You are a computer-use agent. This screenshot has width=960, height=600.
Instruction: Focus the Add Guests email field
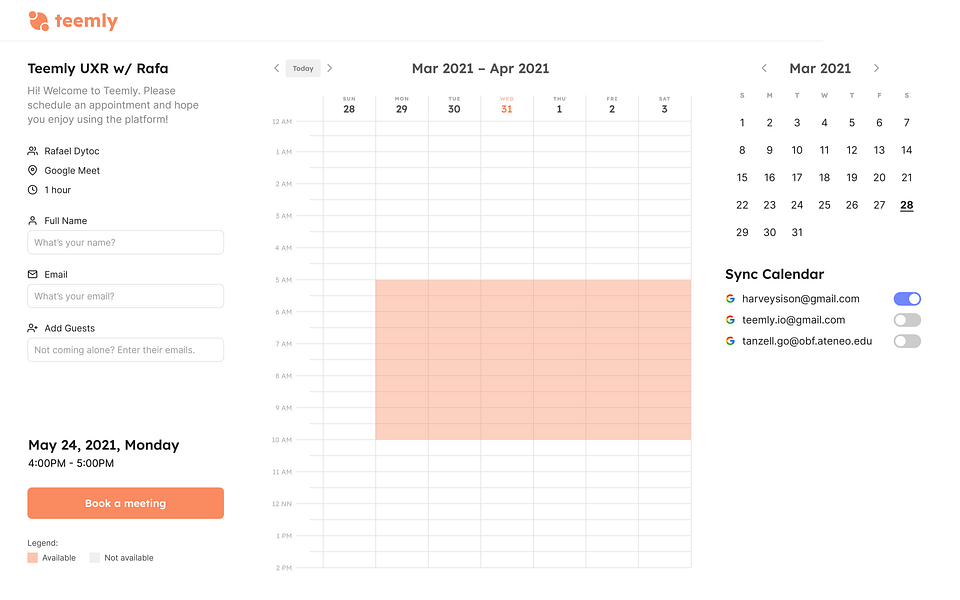(x=126, y=350)
